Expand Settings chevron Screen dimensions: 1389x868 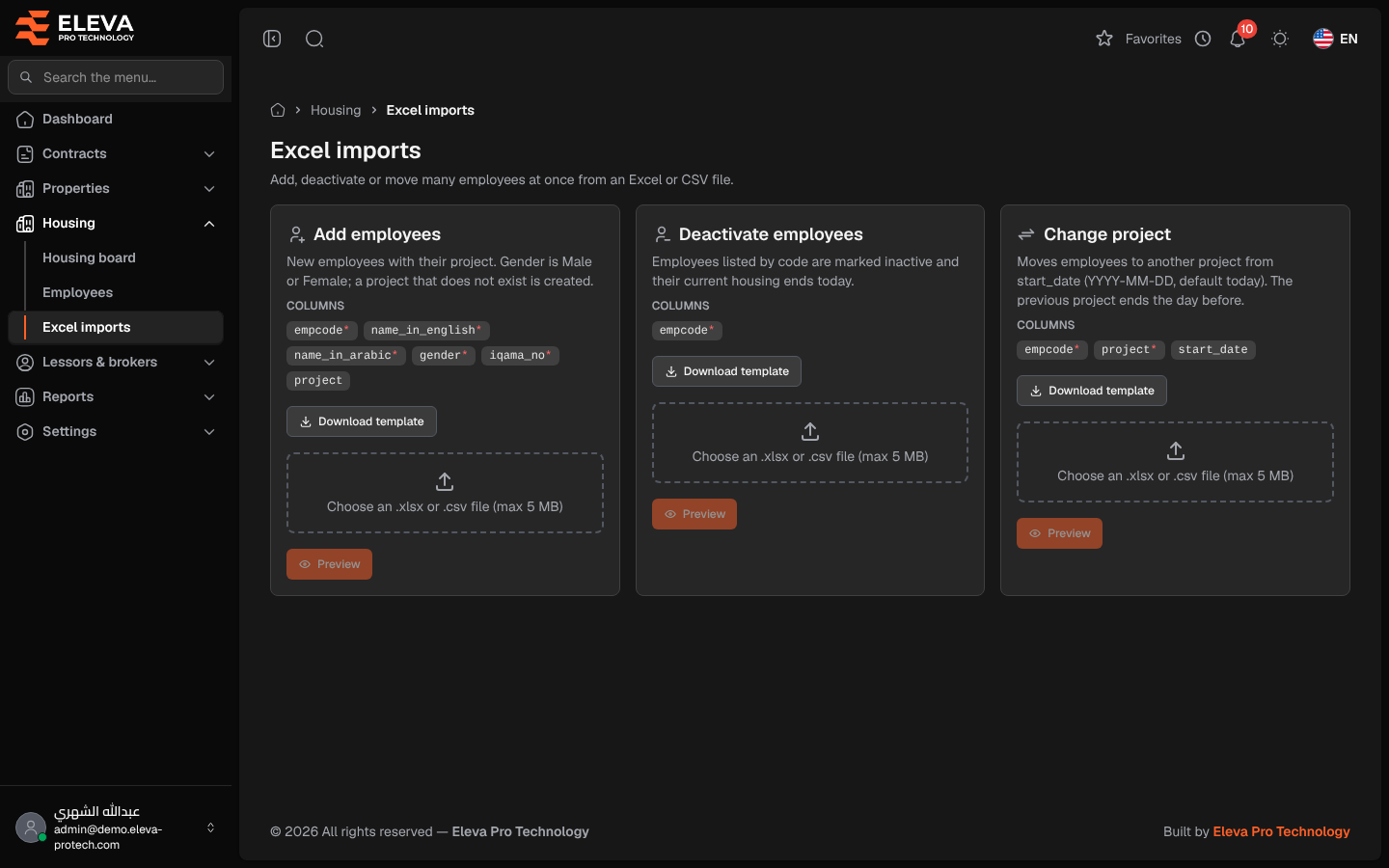click(209, 432)
